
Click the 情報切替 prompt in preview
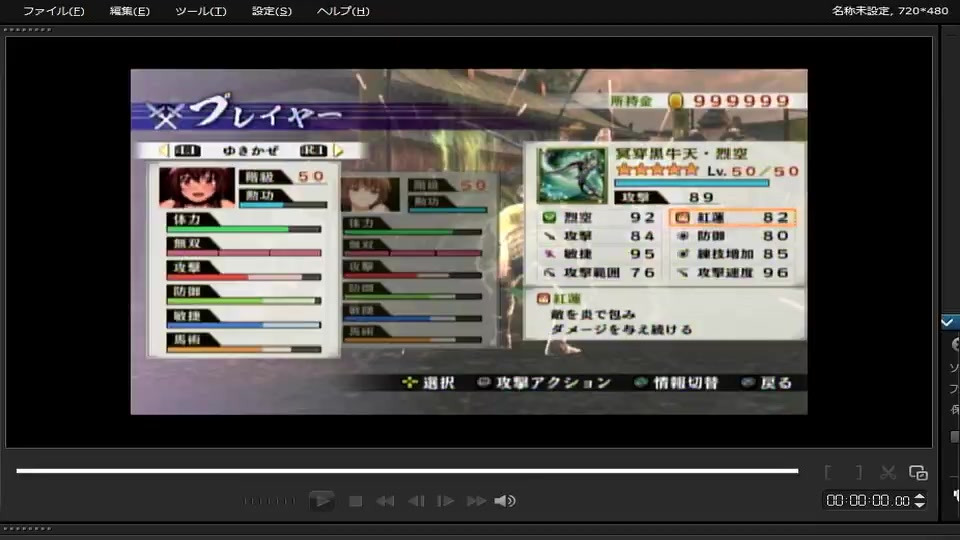tap(677, 383)
